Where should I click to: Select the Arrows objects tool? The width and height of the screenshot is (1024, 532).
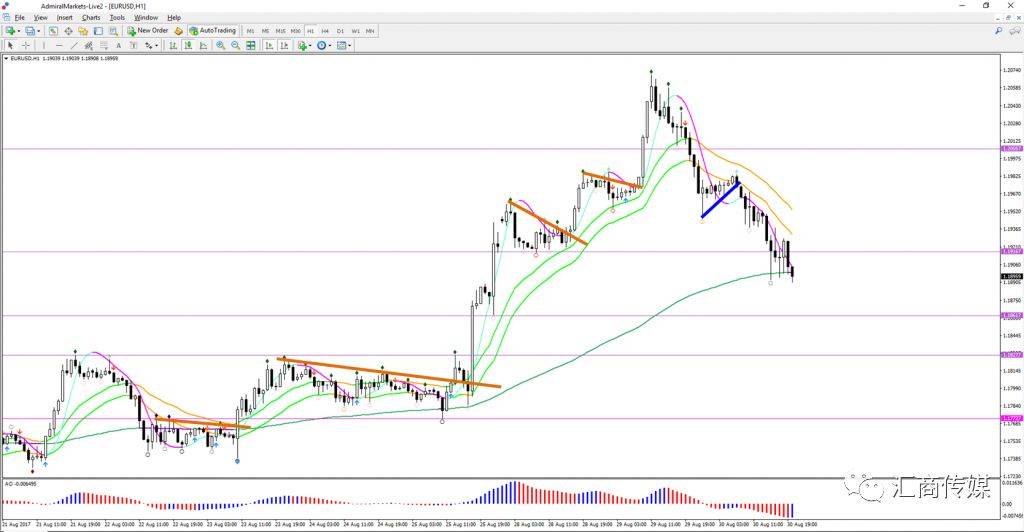point(148,46)
